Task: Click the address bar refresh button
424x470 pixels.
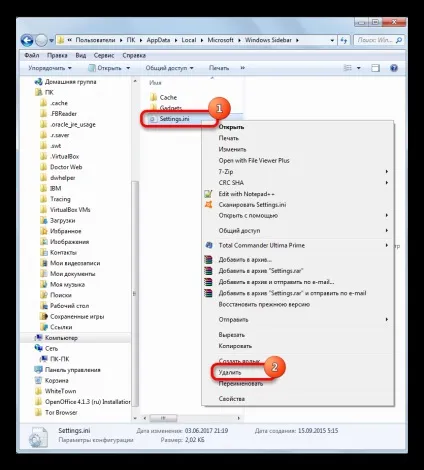Action: pyautogui.click(x=344, y=40)
